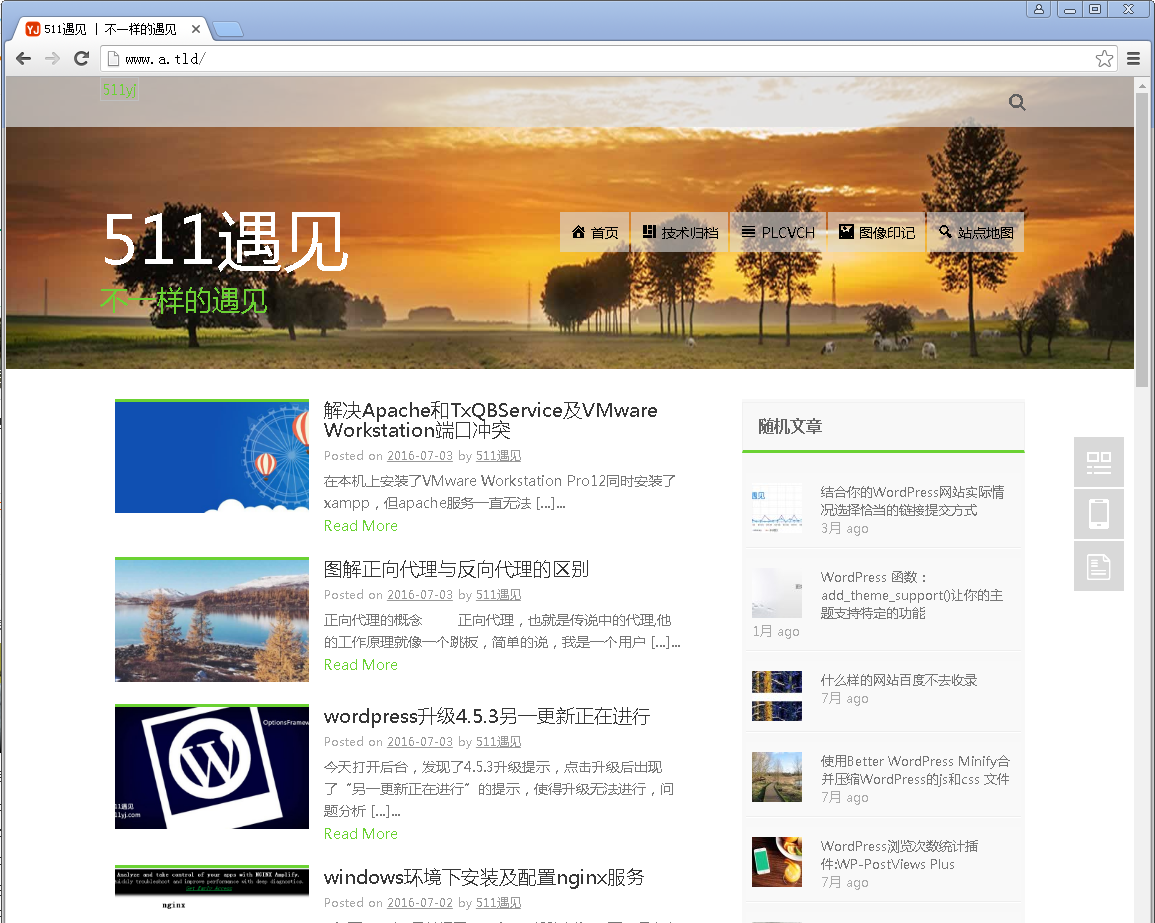Open sidebar post WP-PostViews Plus

(899, 855)
